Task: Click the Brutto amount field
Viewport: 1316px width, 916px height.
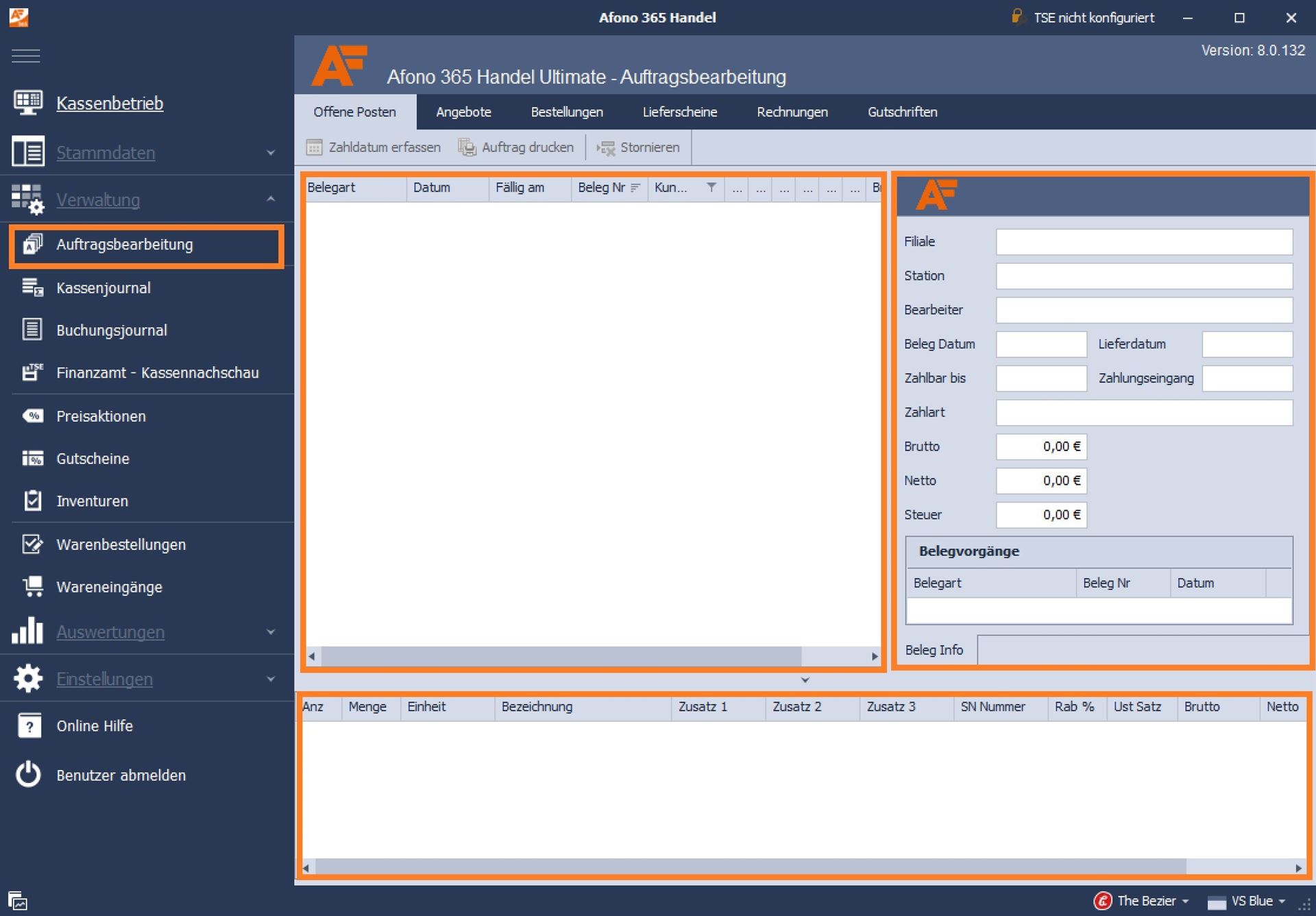Action: point(1041,447)
